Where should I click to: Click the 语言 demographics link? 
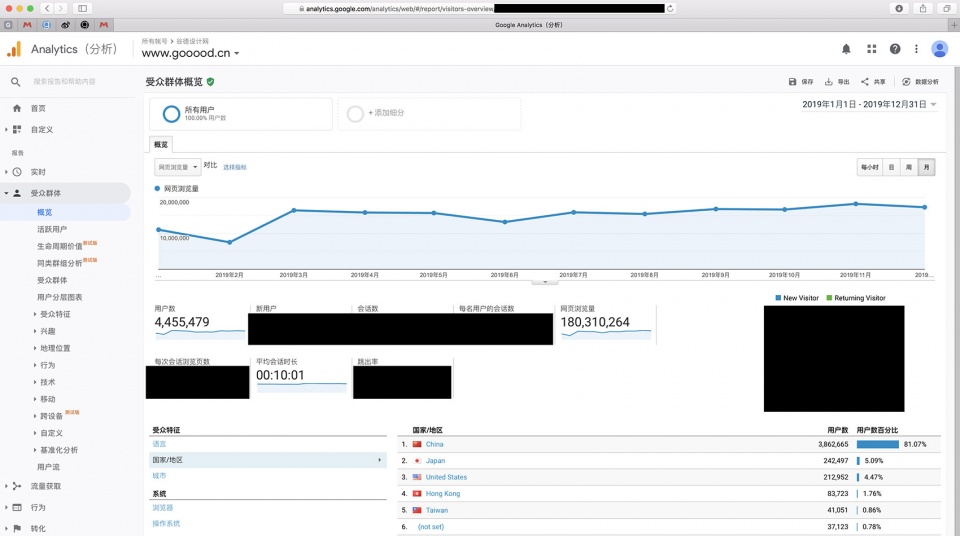pos(159,444)
